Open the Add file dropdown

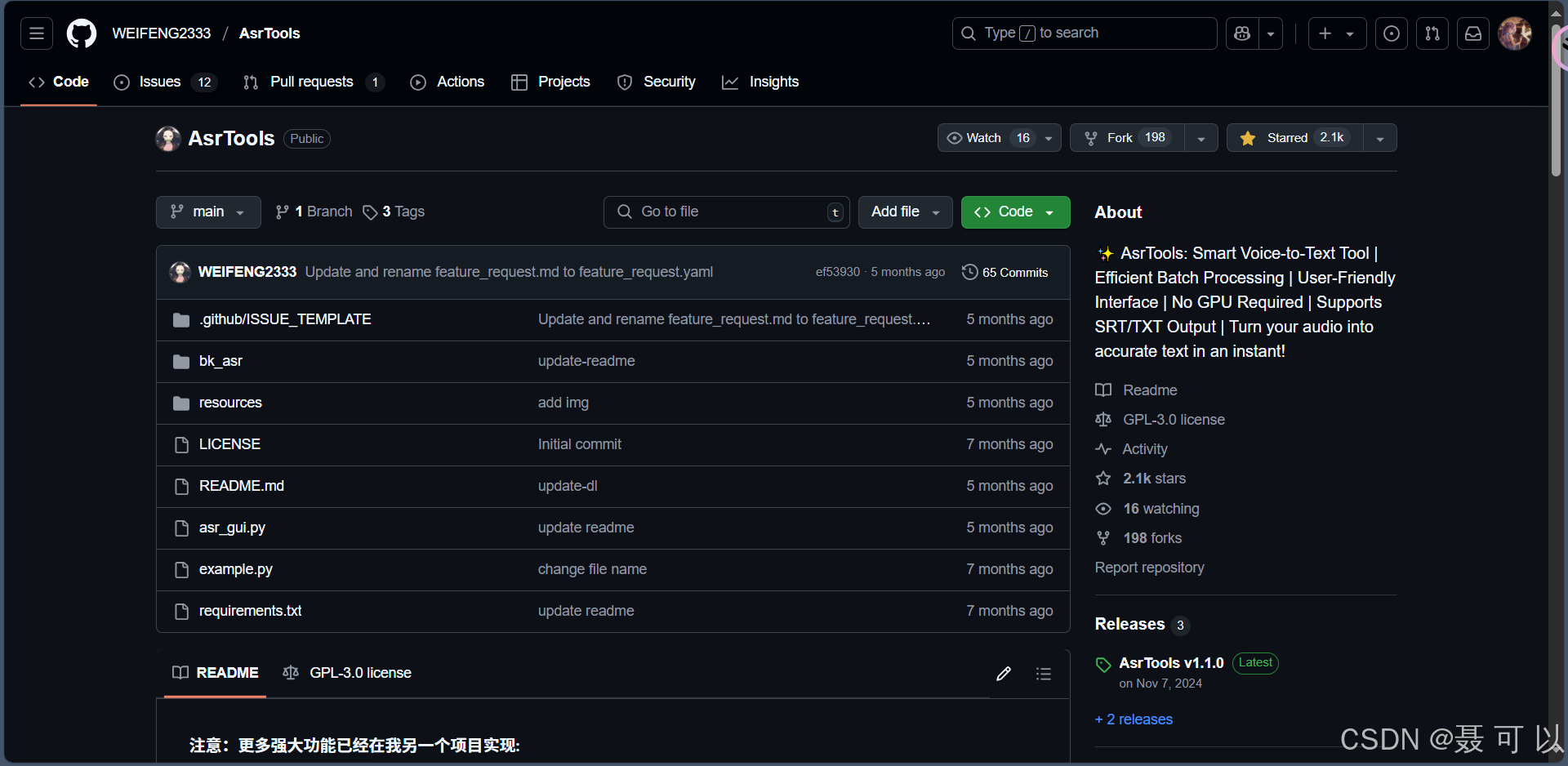906,212
